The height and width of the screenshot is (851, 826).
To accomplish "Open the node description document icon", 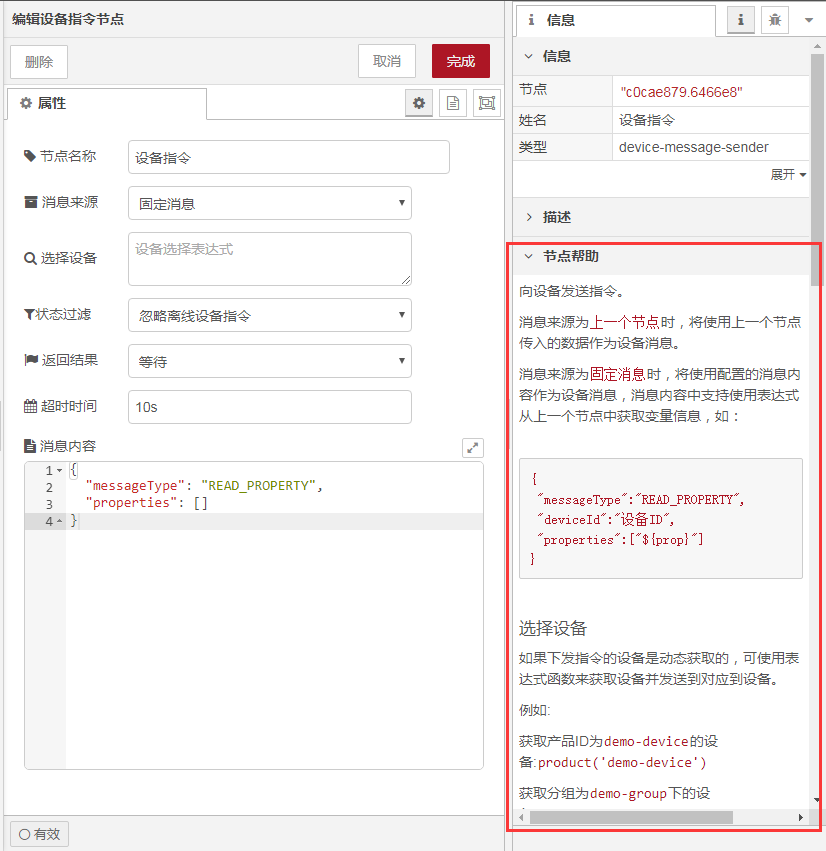I will (453, 103).
